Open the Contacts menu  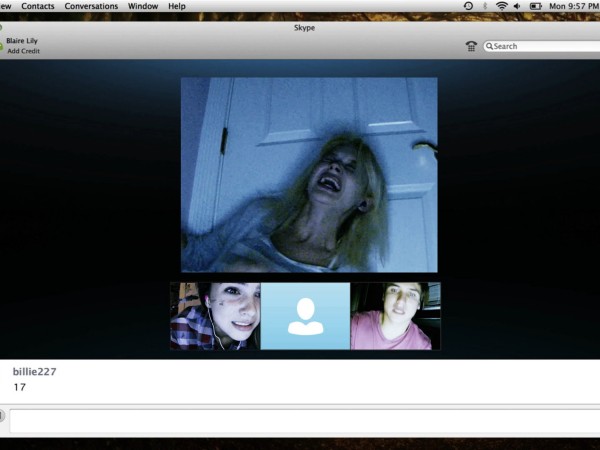click(38, 6)
